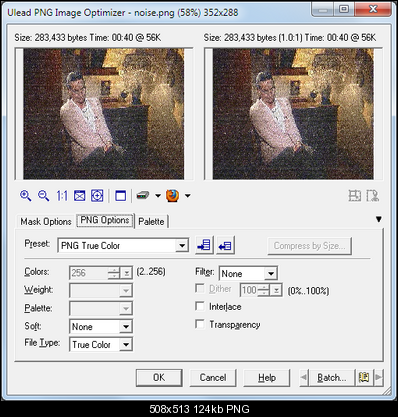
Task: Preview in Firefox browser icon
Action: coord(173,196)
